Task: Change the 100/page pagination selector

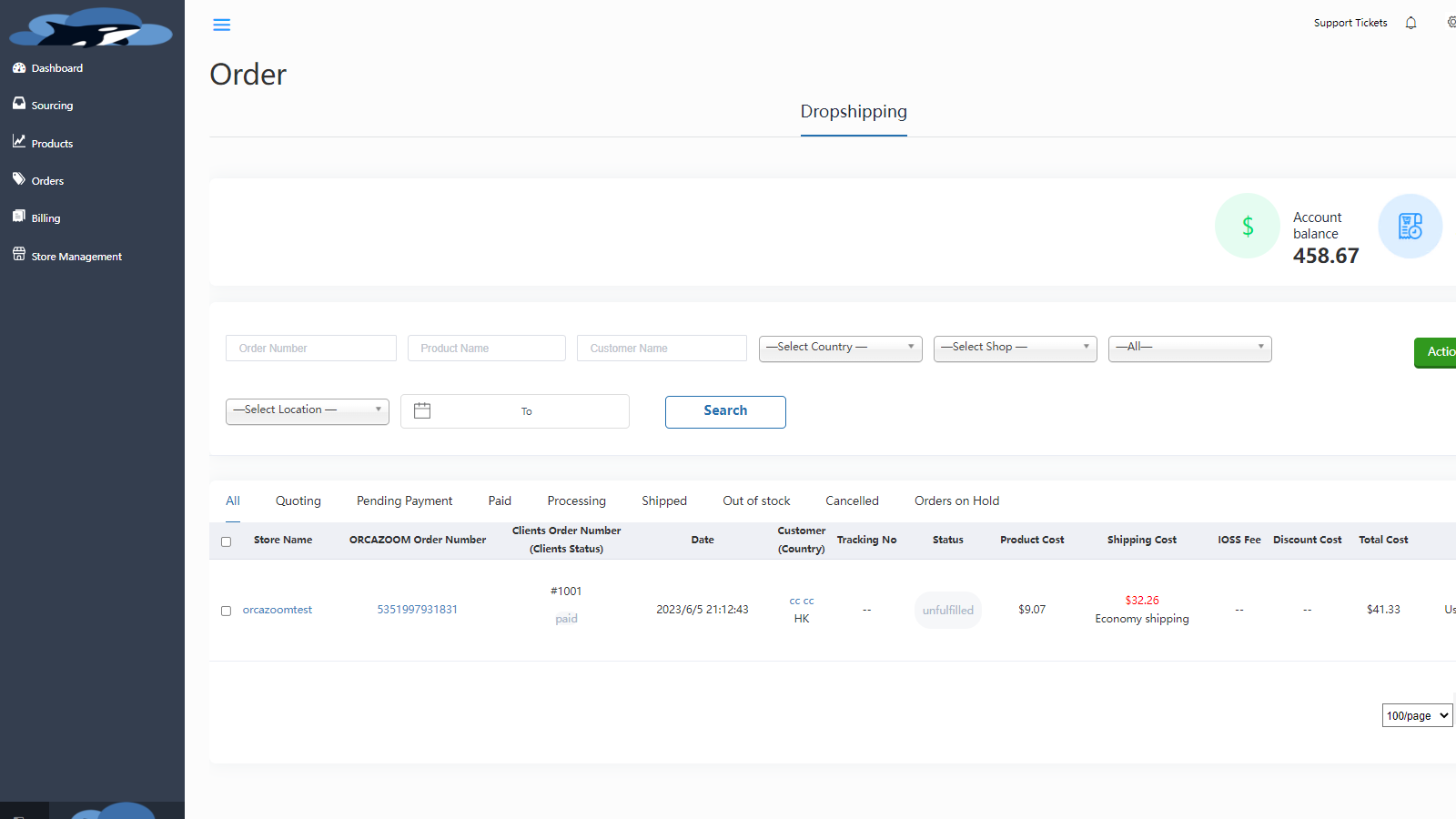Action: tap(1417, 715)
